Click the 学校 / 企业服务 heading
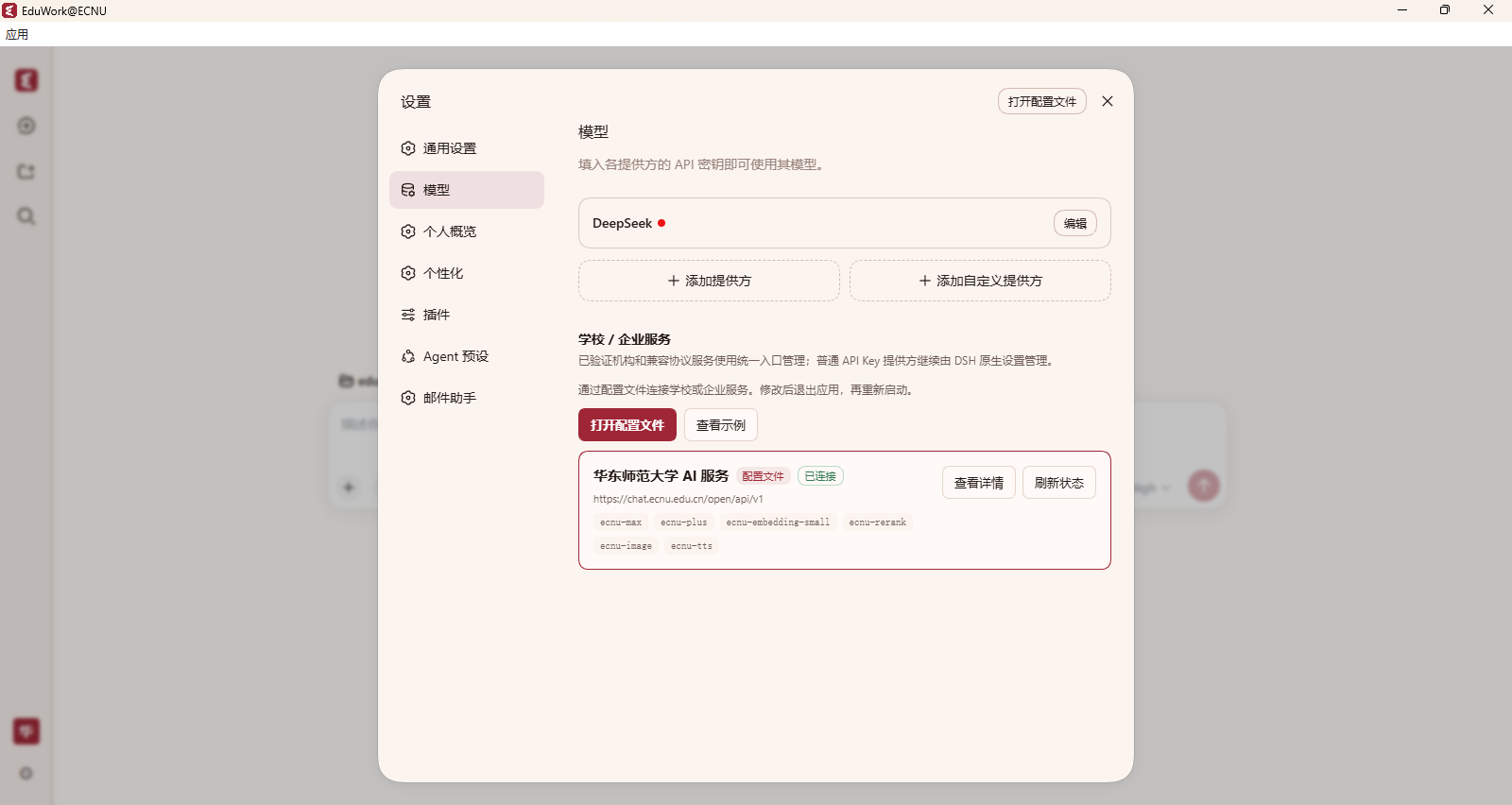Viewport: 1512px width, 805px height. pyautogui.click(x=625, y=339)
